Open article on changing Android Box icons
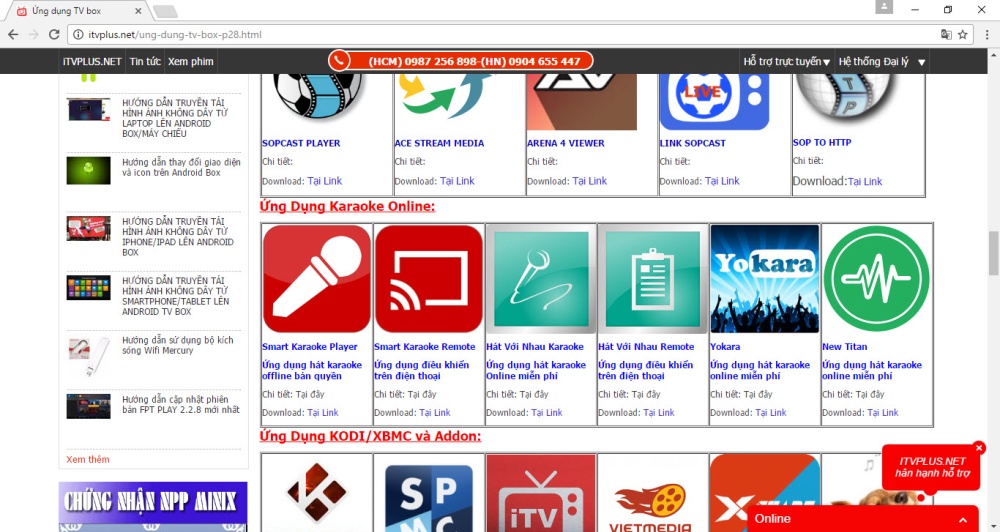Viewport: 1000px width, 532px height. tap(181, 167)
